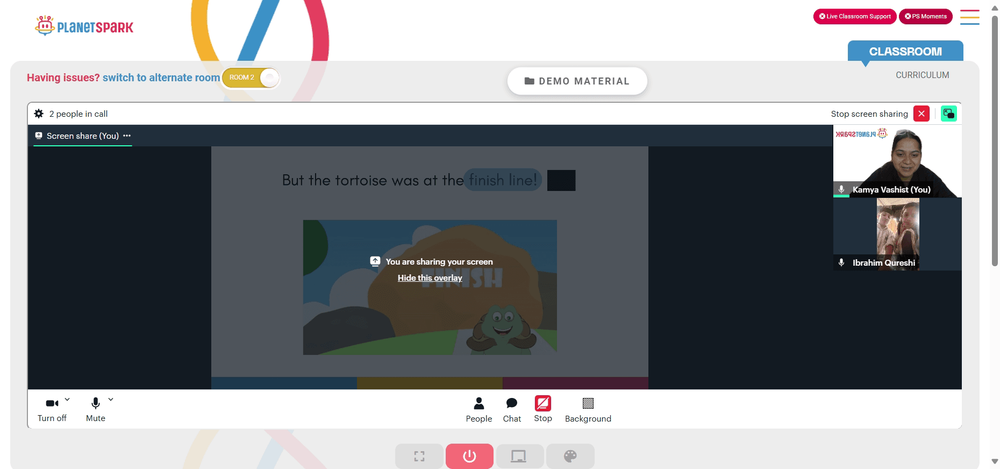The width and height of the screenshot is (1000, 469).
Task: Click the Having issues? text
Action: click(63, 77)
